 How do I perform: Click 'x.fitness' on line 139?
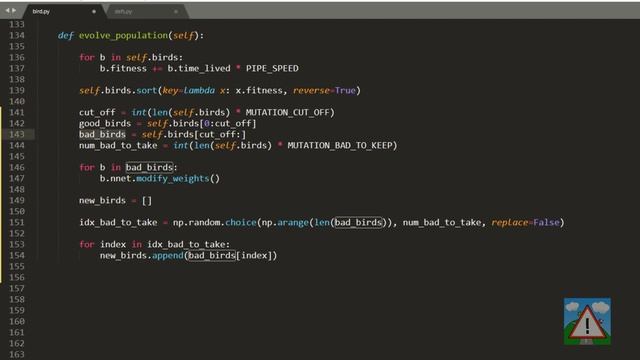click(259, 91)
